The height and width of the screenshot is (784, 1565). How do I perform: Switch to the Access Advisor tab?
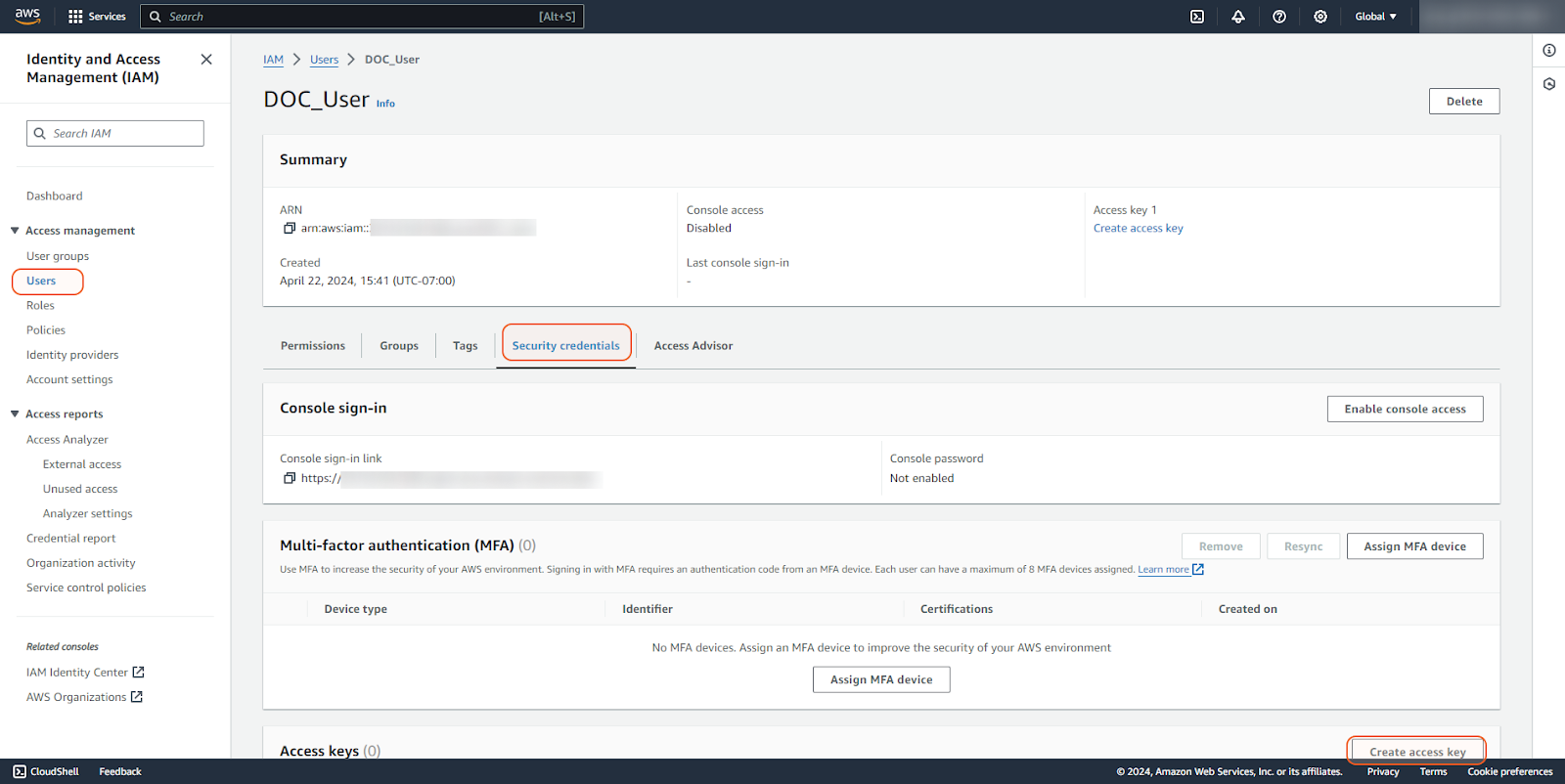point(693,346)
